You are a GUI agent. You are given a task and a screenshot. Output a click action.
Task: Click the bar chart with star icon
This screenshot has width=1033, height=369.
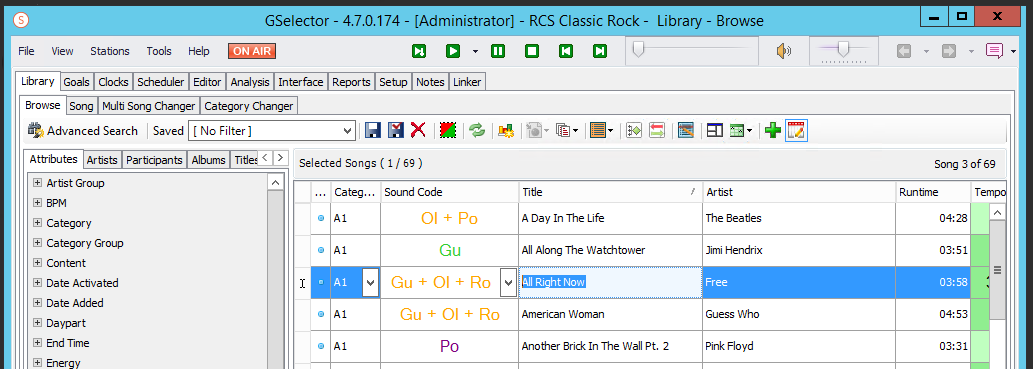[x=507, y=130]
